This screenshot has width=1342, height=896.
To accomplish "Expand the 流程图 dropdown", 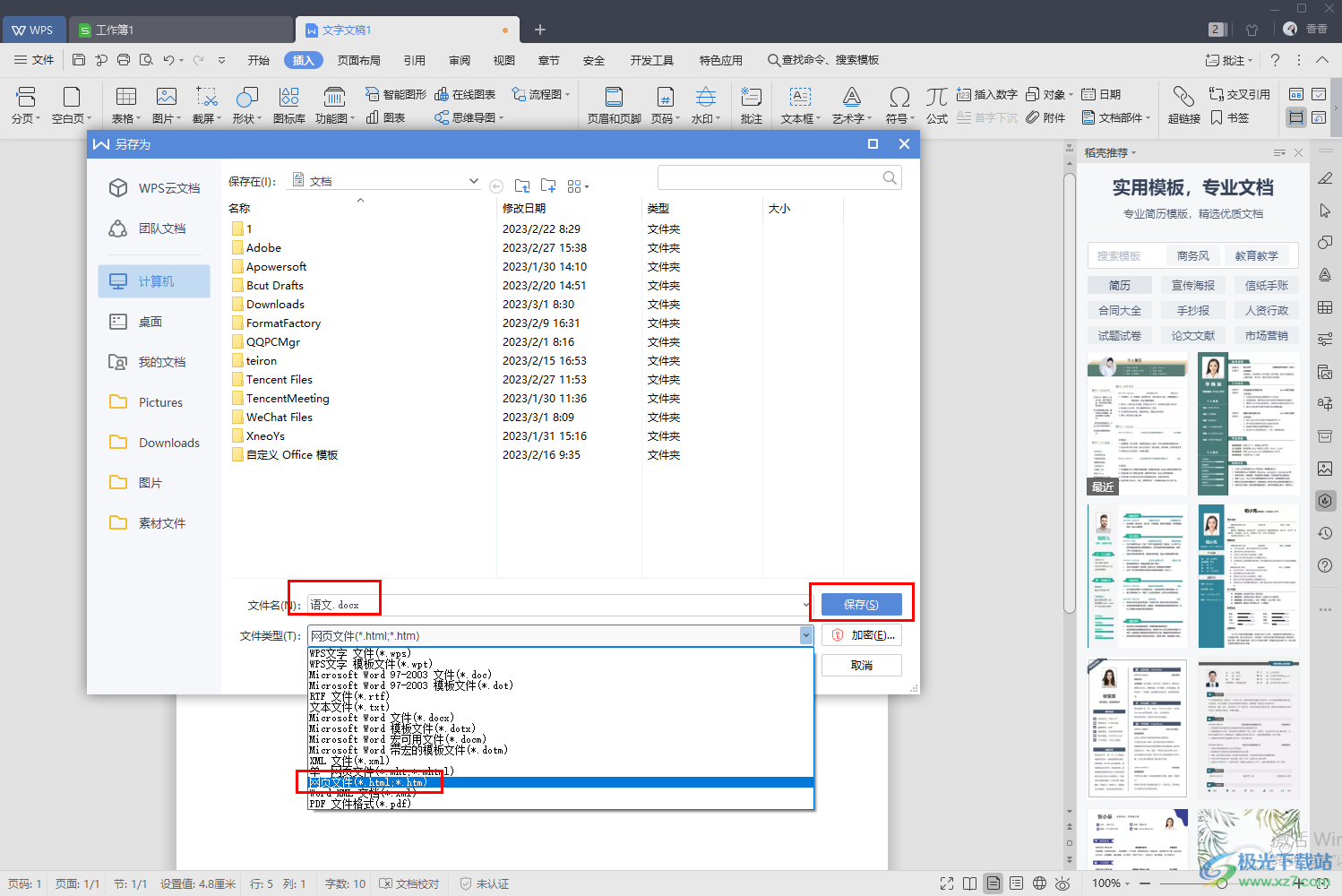I will [x=567, y=94].
